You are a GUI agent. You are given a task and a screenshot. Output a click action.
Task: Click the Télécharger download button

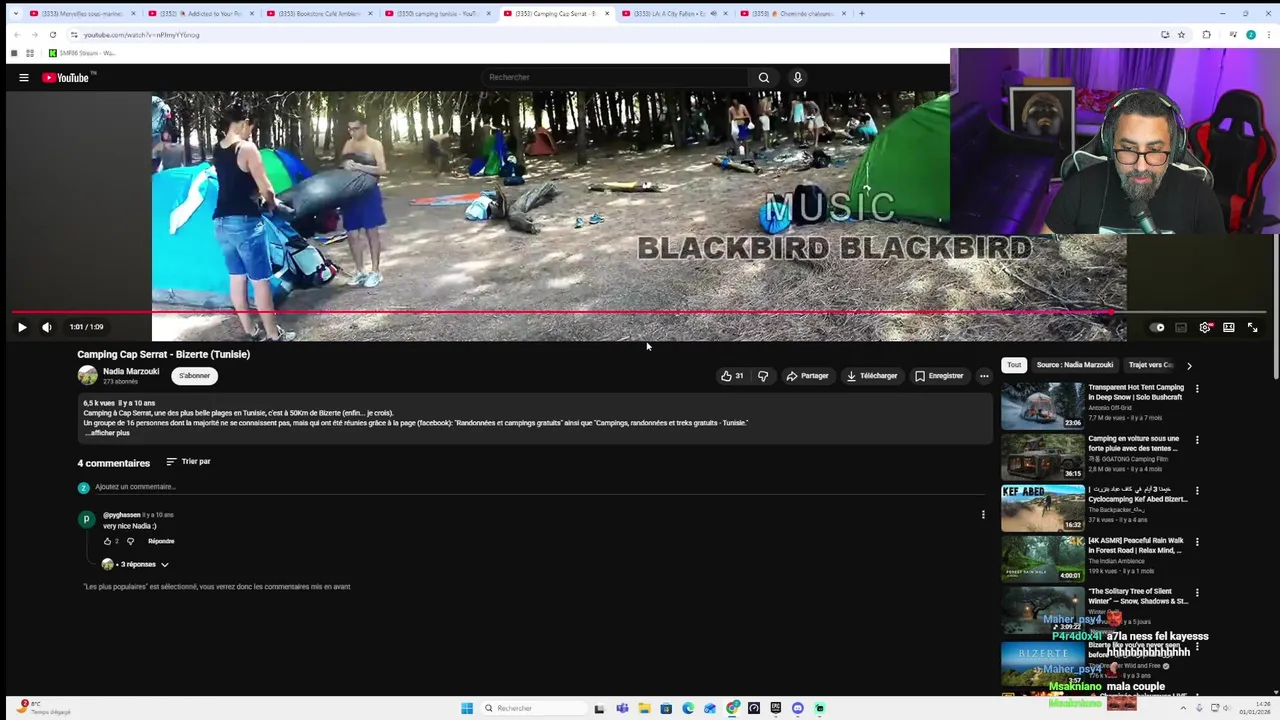click(x=872, y=376)
